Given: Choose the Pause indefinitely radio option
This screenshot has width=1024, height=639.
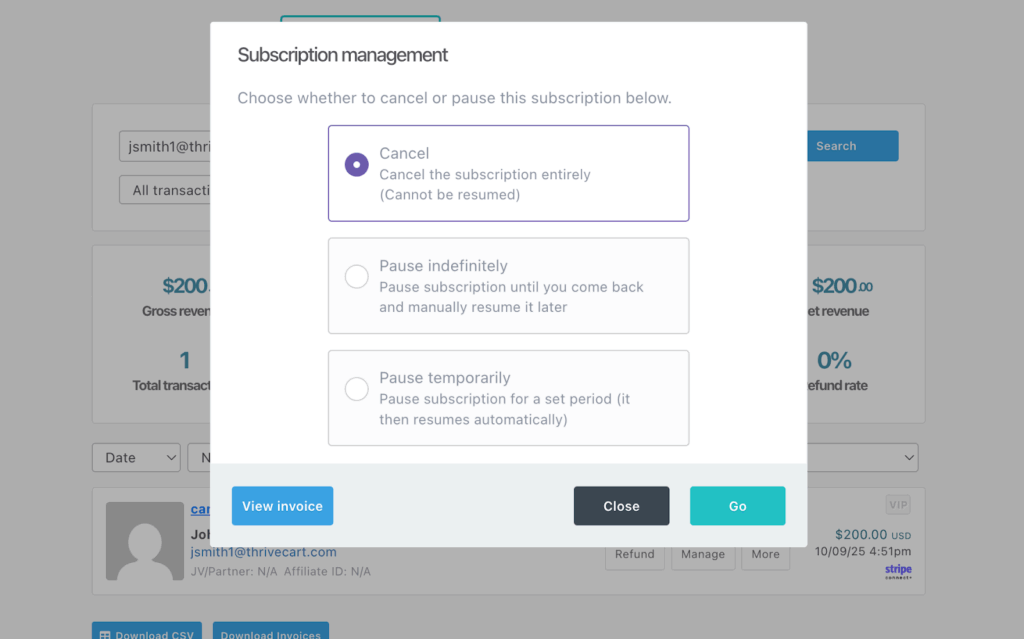Looking at the screenshot, I should (x=356, y=277).
